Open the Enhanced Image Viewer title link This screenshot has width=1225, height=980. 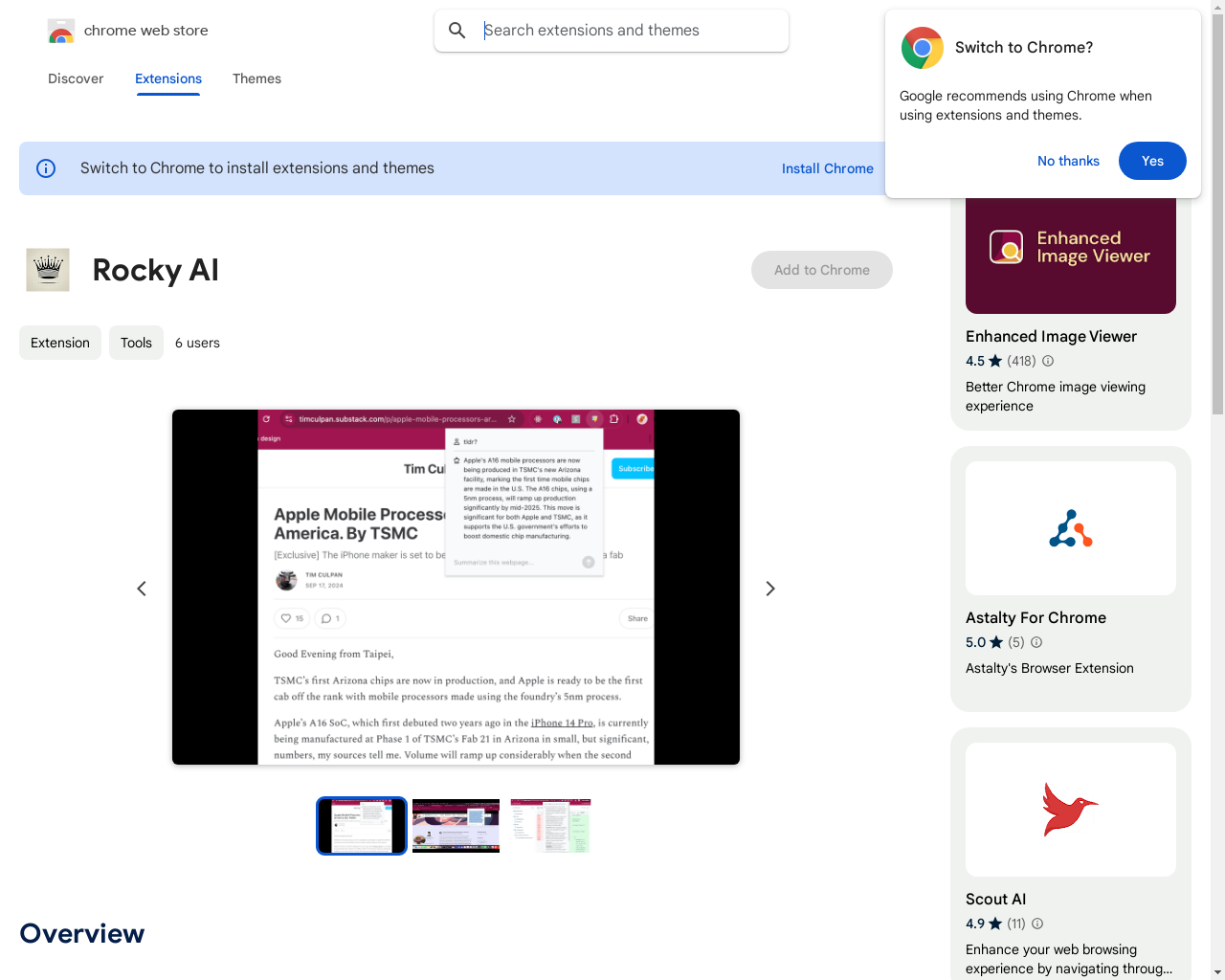click(x=1051, y=336)
